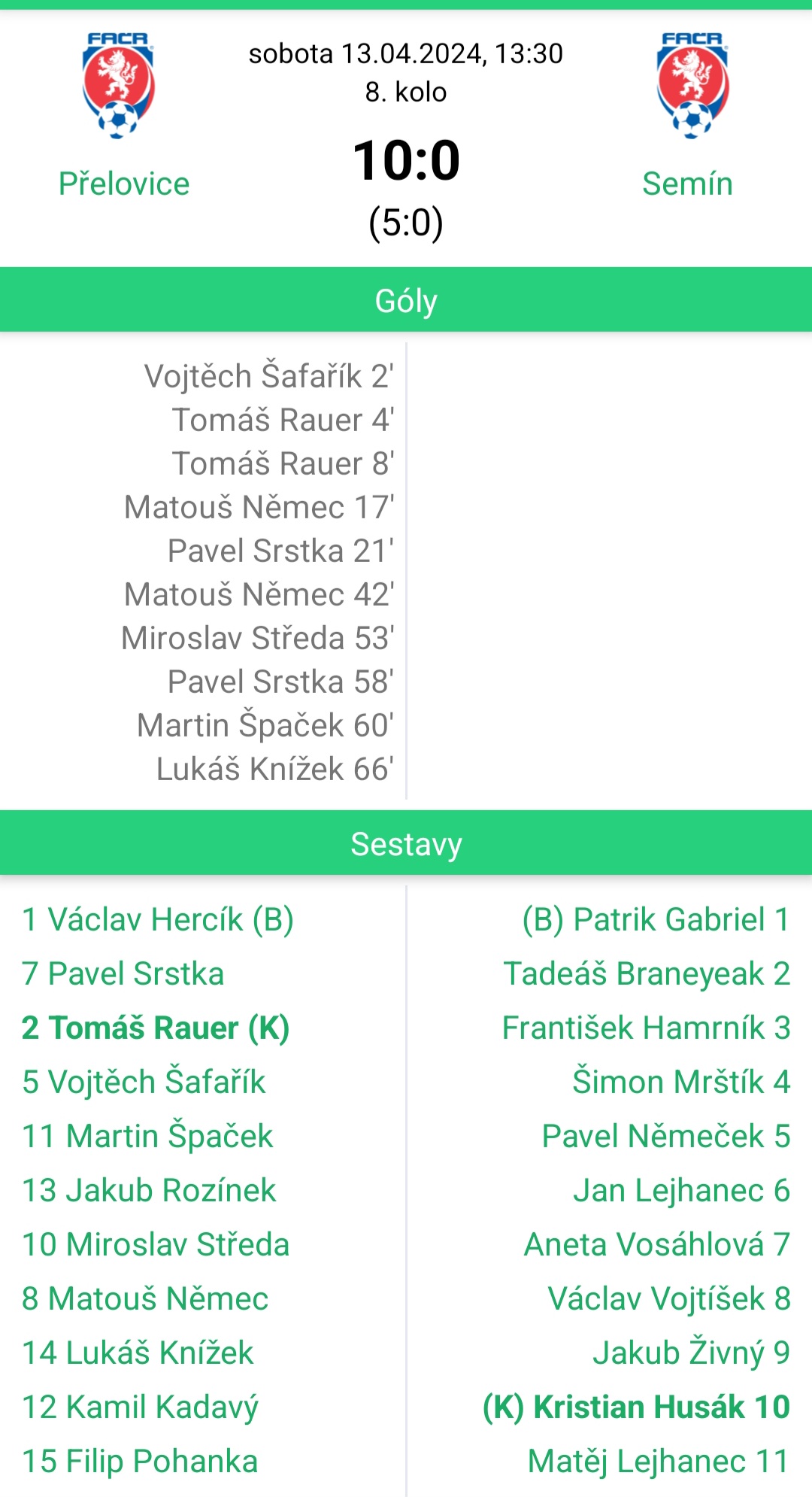
Task: Click the 10:0 final score
Action: (406, 160)
